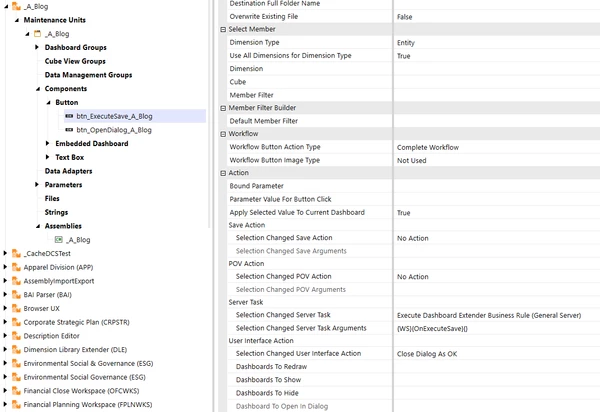Expand the Parameters node
The image size is (600, 412).
[x=37, y=184]
